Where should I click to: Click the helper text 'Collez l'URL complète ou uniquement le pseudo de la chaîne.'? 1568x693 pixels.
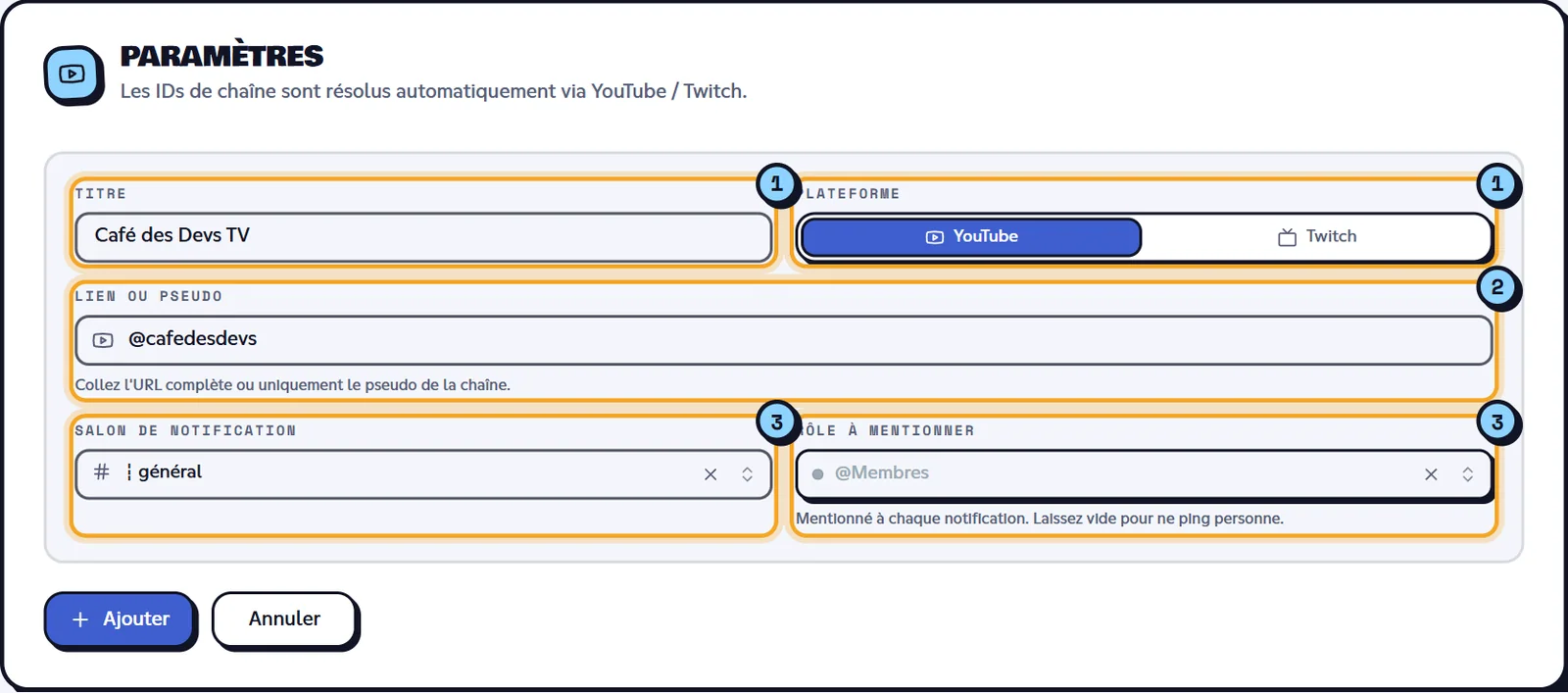point(293,385)
